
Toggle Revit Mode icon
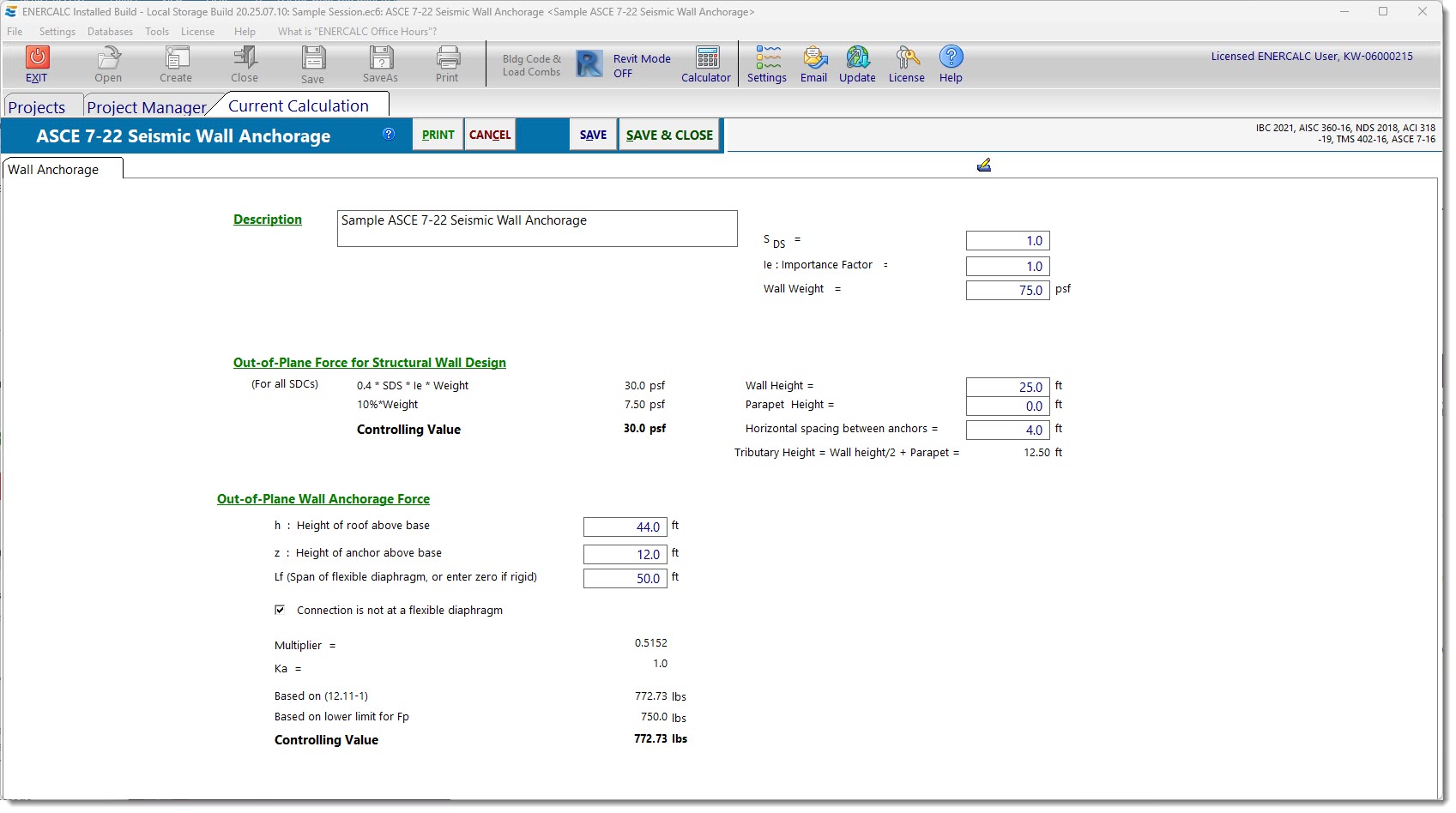click(x=589, y=64)
